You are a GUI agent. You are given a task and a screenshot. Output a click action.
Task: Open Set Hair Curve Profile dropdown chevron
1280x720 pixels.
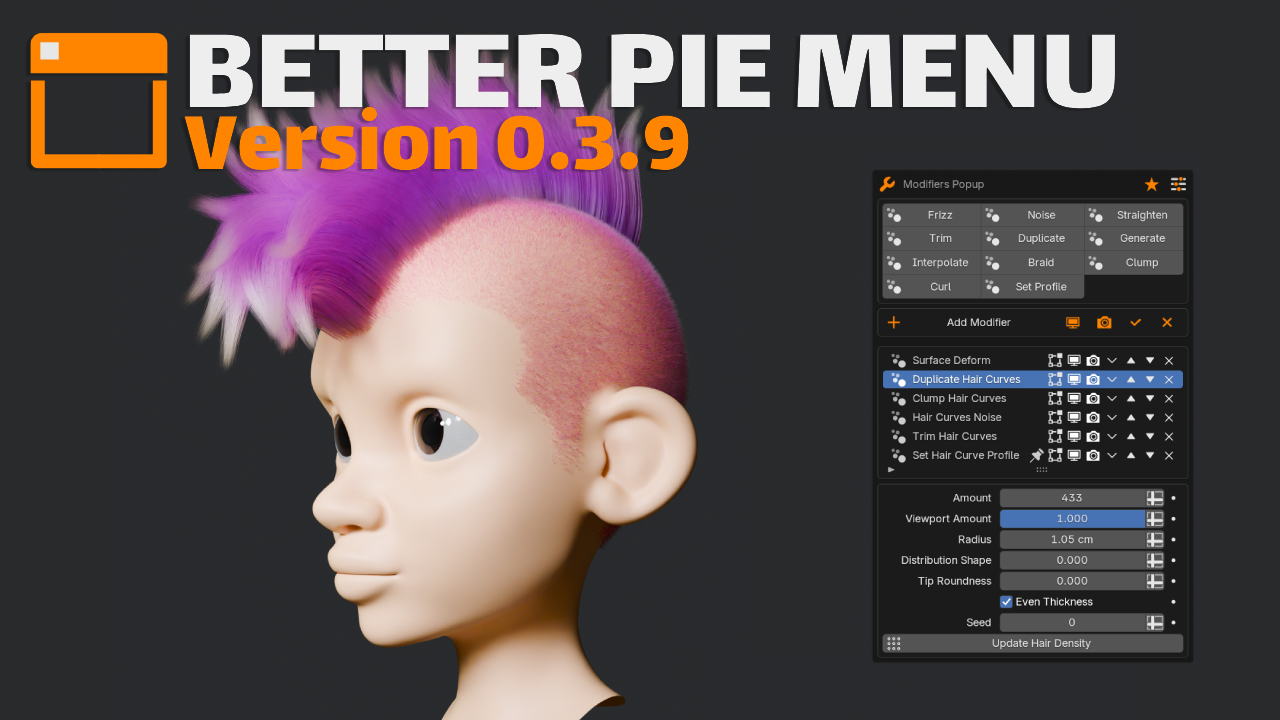(x=1112, y=456)
